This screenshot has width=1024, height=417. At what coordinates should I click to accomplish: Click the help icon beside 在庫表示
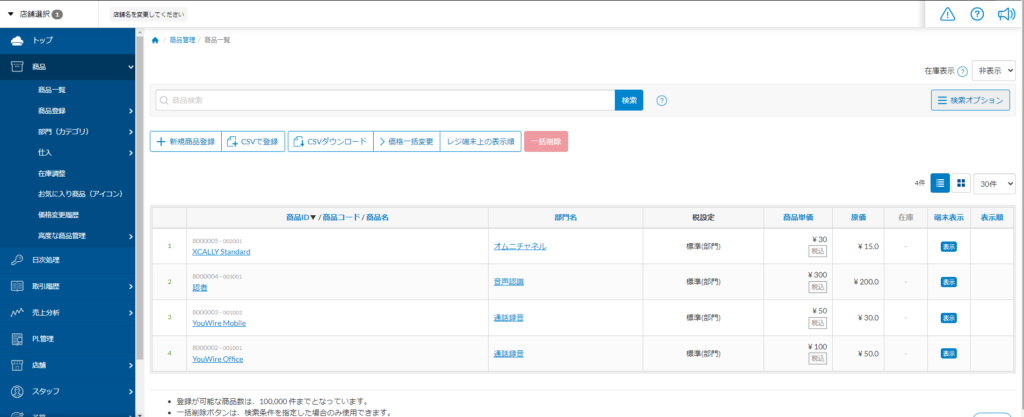962,70
